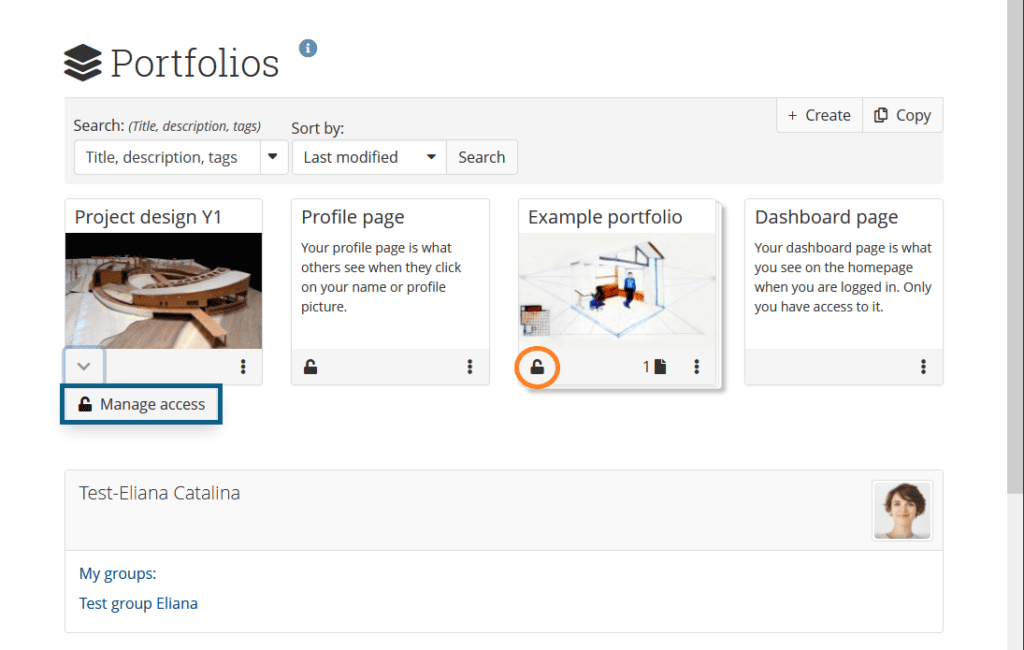
Task: Open search field type dropdown arrow
Action: pos(273,157)
